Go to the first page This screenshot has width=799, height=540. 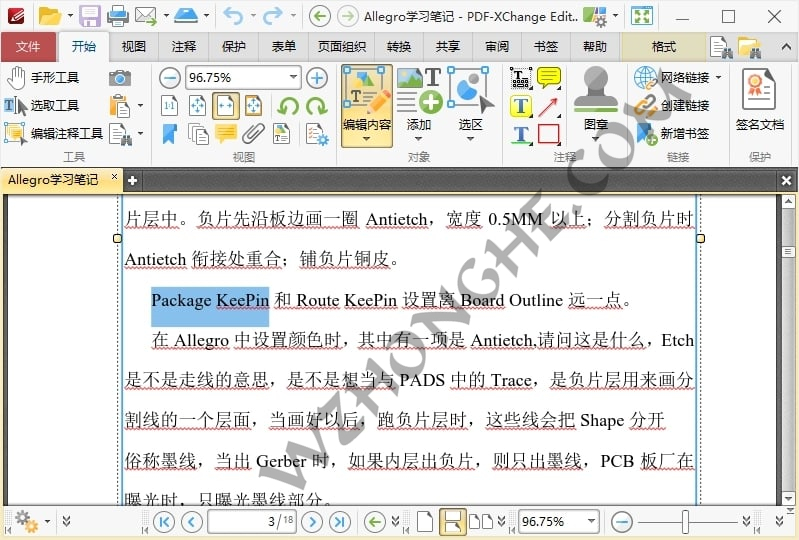[164, 521]
